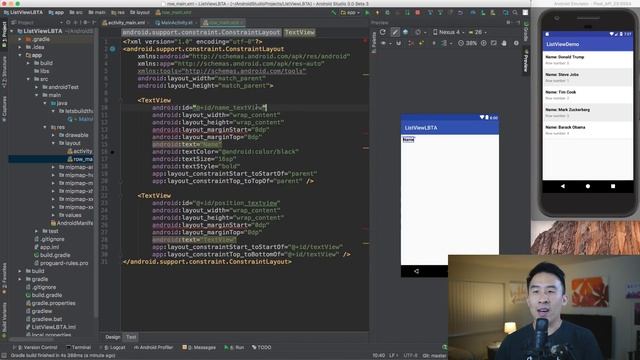This screenshot has height=360, width=640.
Task: Click Zoom to Fit Screen icon
Action: pyautogui.click(x=494, y=43)
